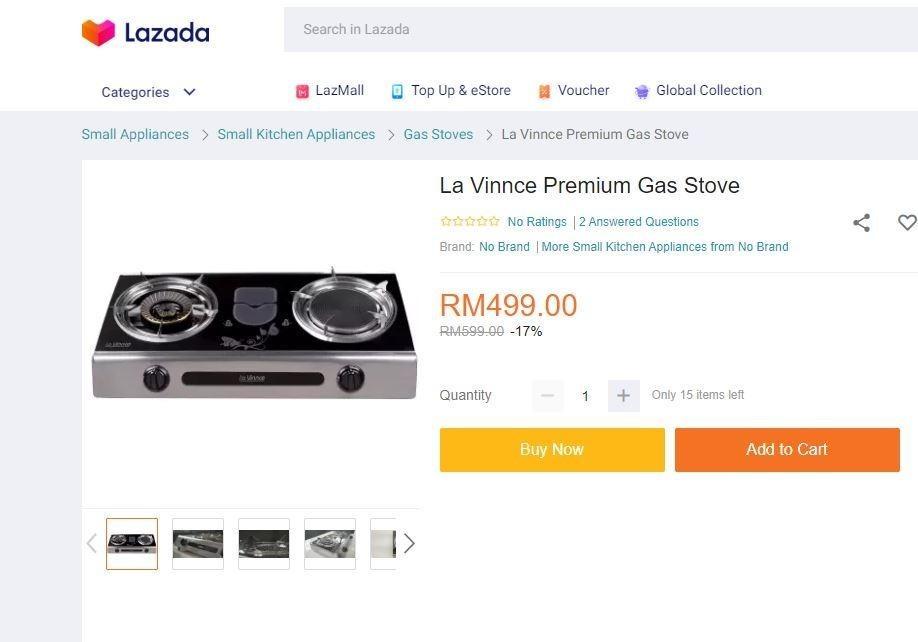Click the Search in Lazada field
This screenshot has width=918, height=642.
pos(600,29)
